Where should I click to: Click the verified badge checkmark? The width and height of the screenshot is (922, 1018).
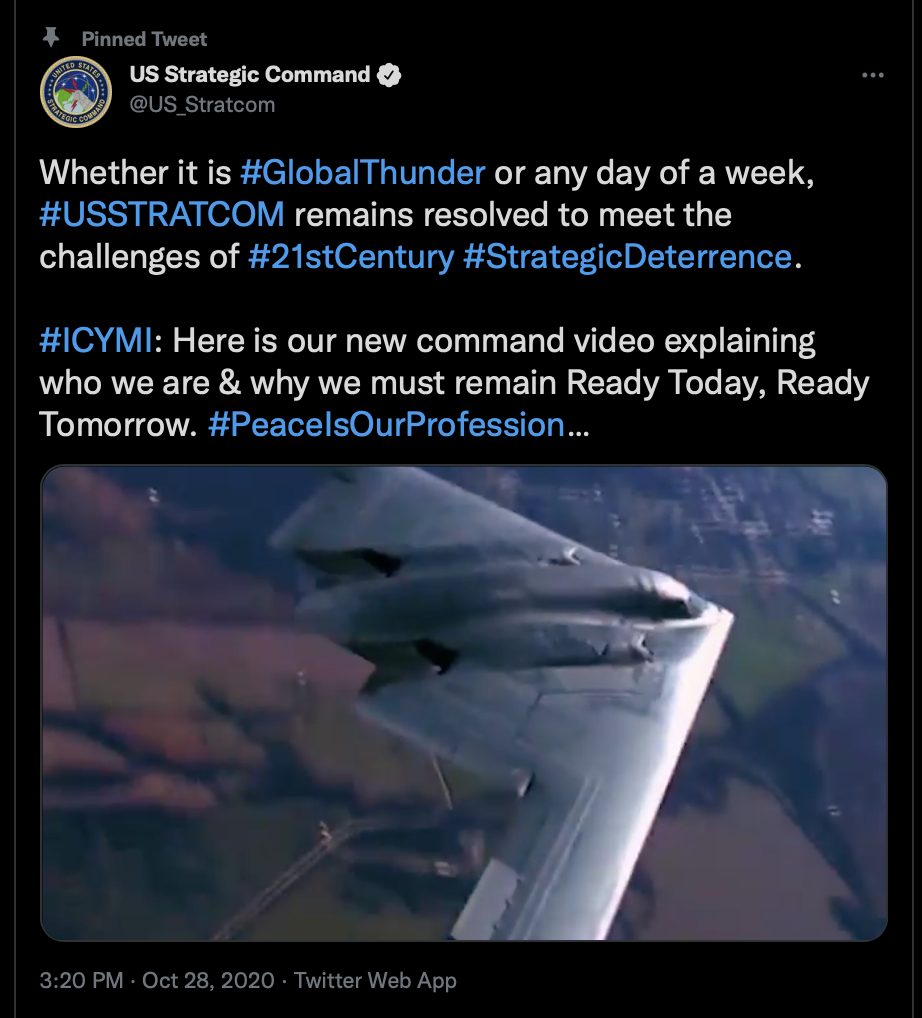click(389, 75)
